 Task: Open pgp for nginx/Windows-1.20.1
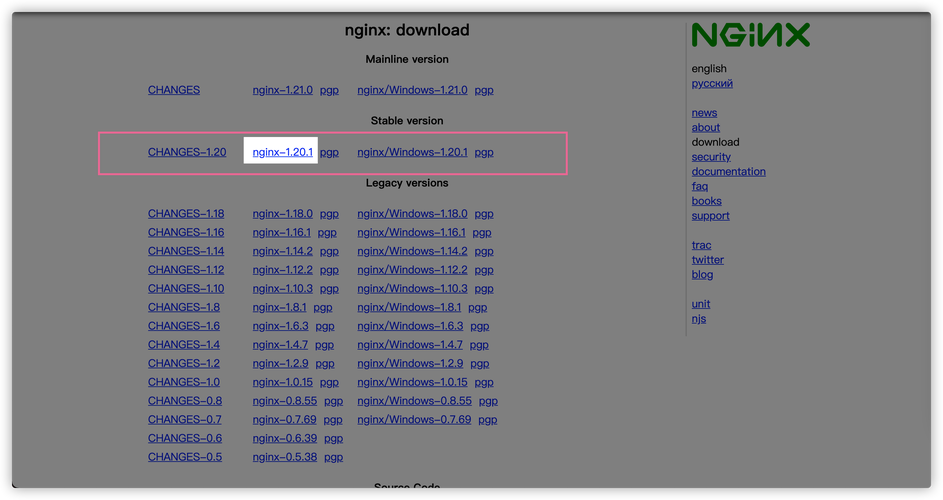coord(484,153)
